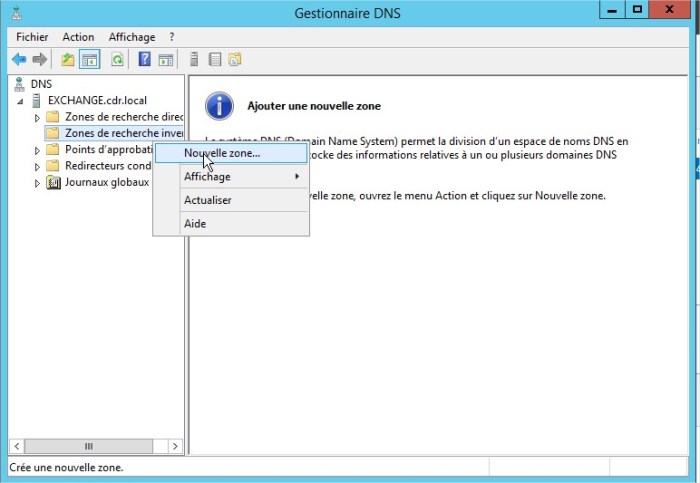The width and height of the screenshot is (700, 483).
Task: Toggle the Show/Hide console tree icon
Action: (89, 59)
